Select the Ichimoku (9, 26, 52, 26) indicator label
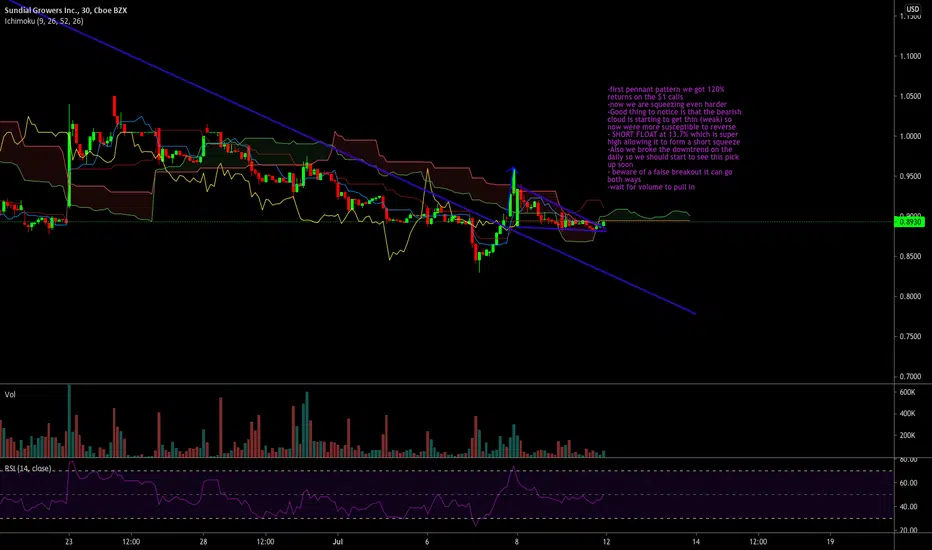Screen dimensions: 932x550 coord(44,21)
